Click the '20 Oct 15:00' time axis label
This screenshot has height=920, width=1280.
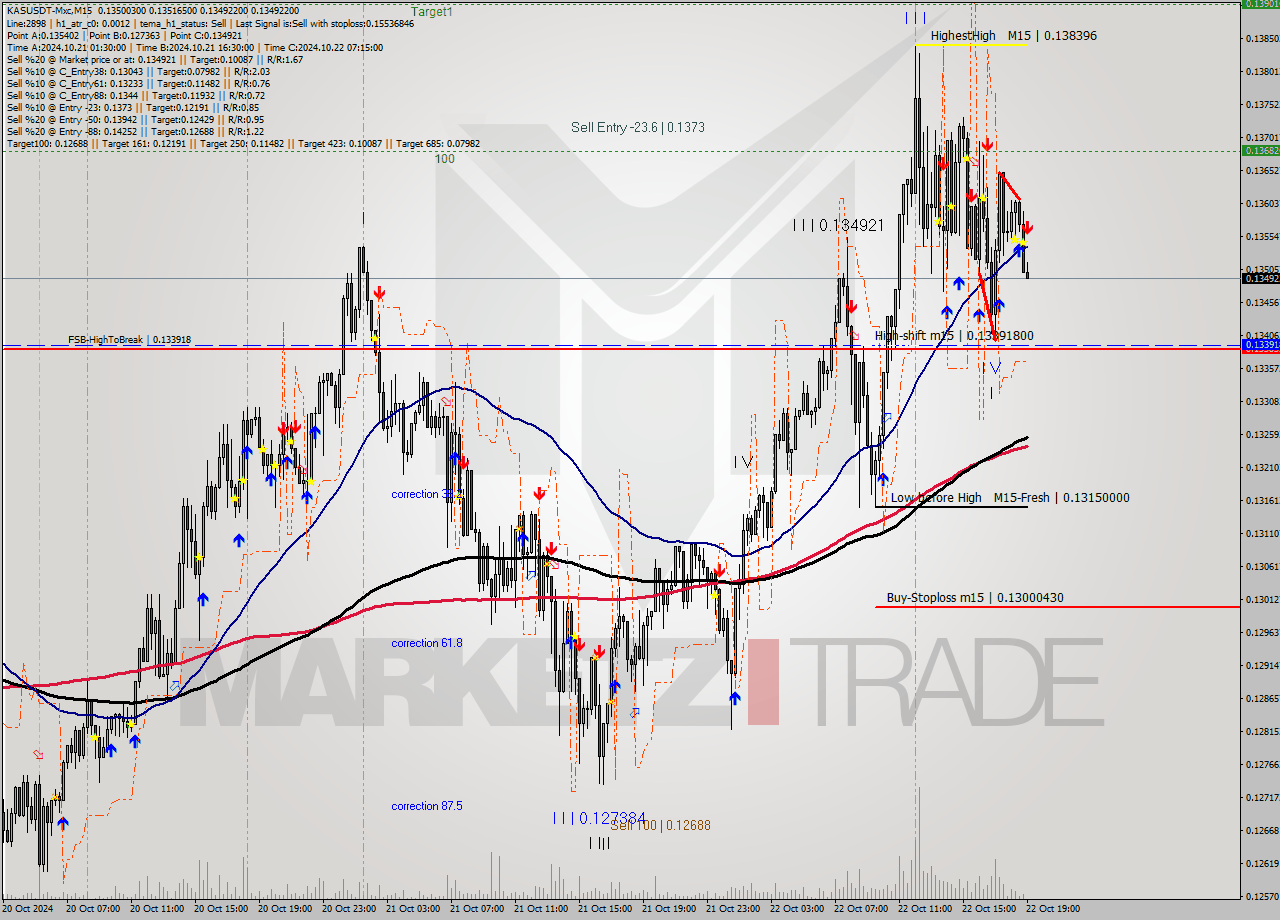point(220,909)
